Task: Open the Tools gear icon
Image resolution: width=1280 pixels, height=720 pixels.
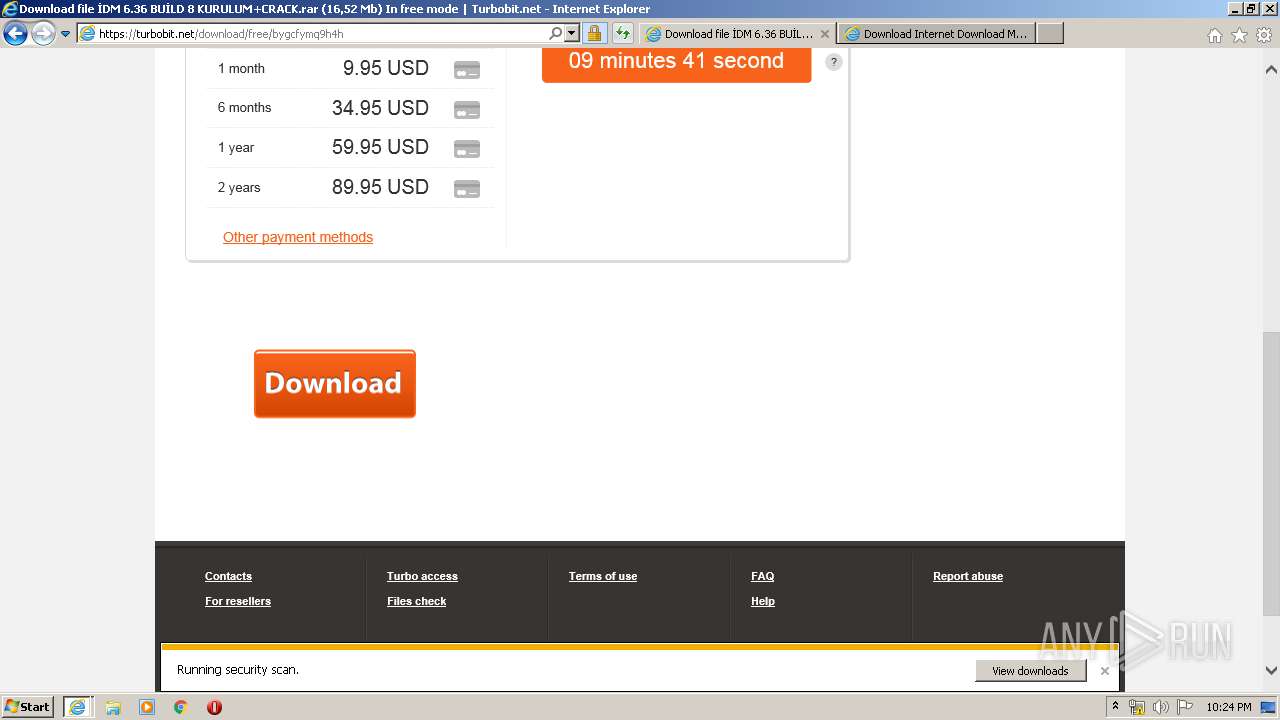Action: coord(1264,35)
